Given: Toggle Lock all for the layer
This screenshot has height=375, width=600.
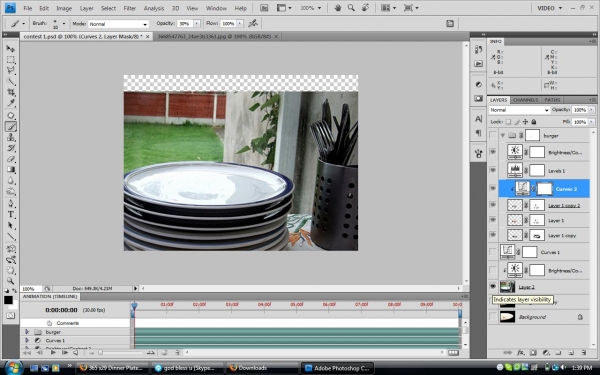Looking at the screenshot, I should click(533, 122).
